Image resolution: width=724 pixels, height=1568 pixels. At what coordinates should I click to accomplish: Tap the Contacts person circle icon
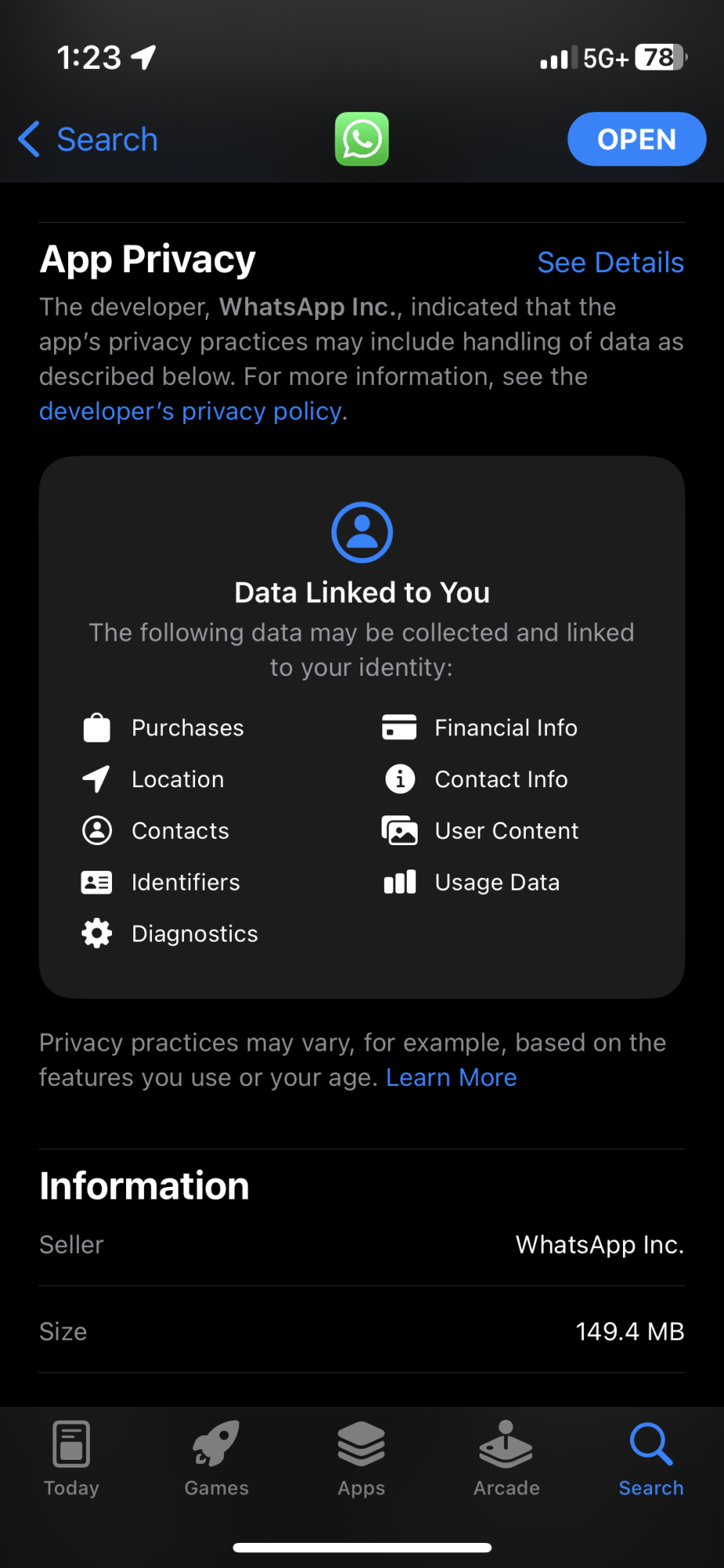pos(96,830)
